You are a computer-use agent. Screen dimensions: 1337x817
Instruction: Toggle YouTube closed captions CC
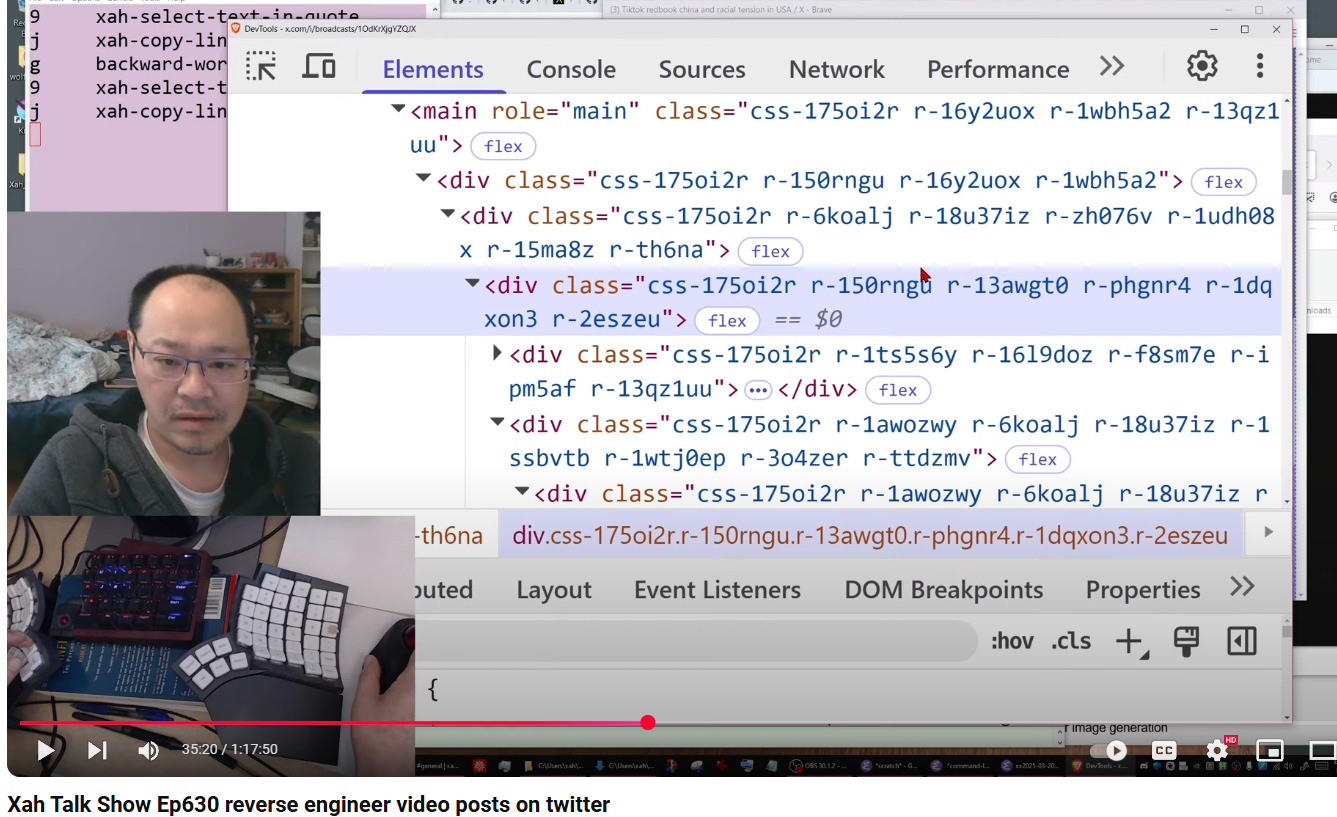pyautogui.click(x=1164, y=750)
